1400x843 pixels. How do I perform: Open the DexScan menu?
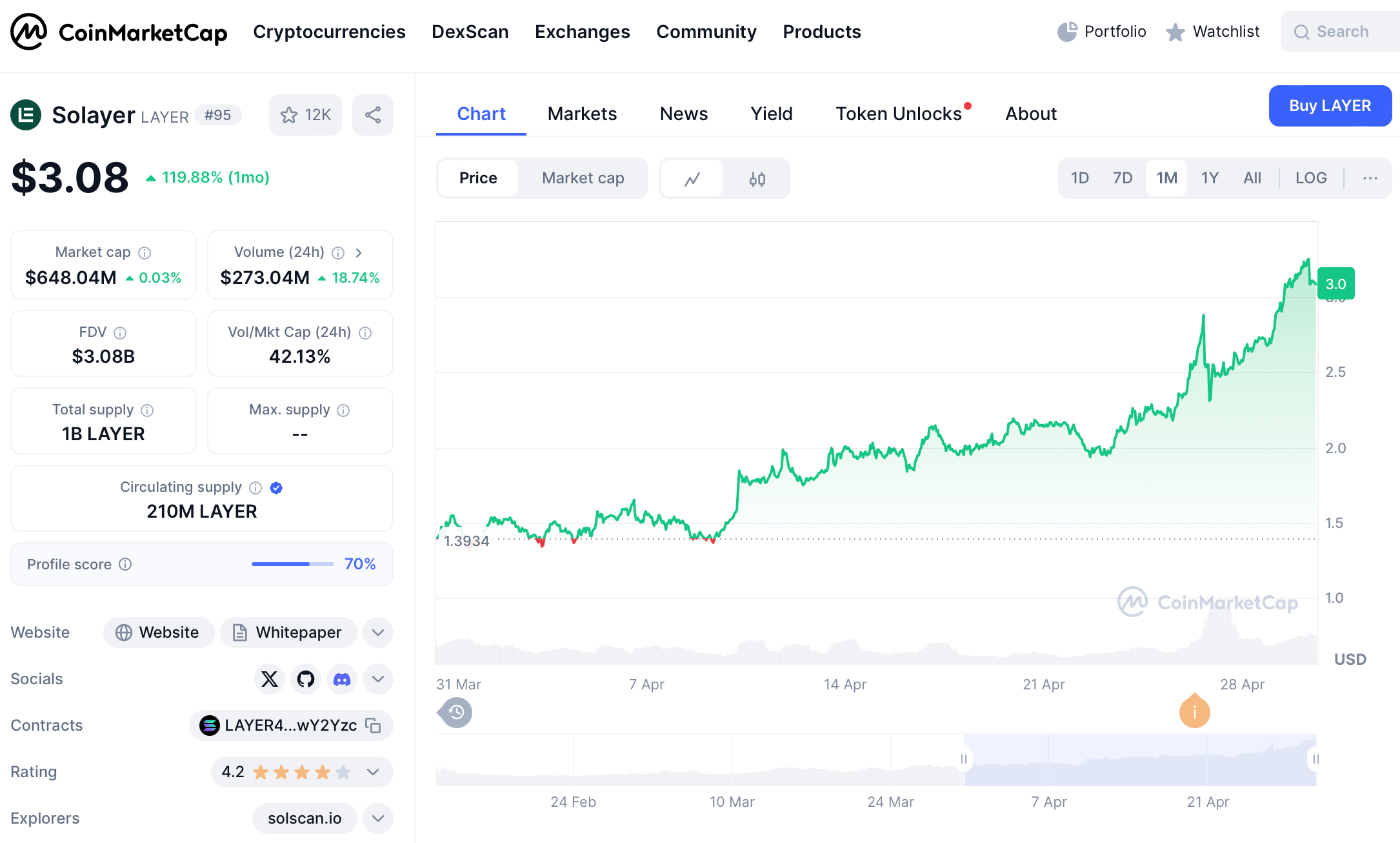470,32
